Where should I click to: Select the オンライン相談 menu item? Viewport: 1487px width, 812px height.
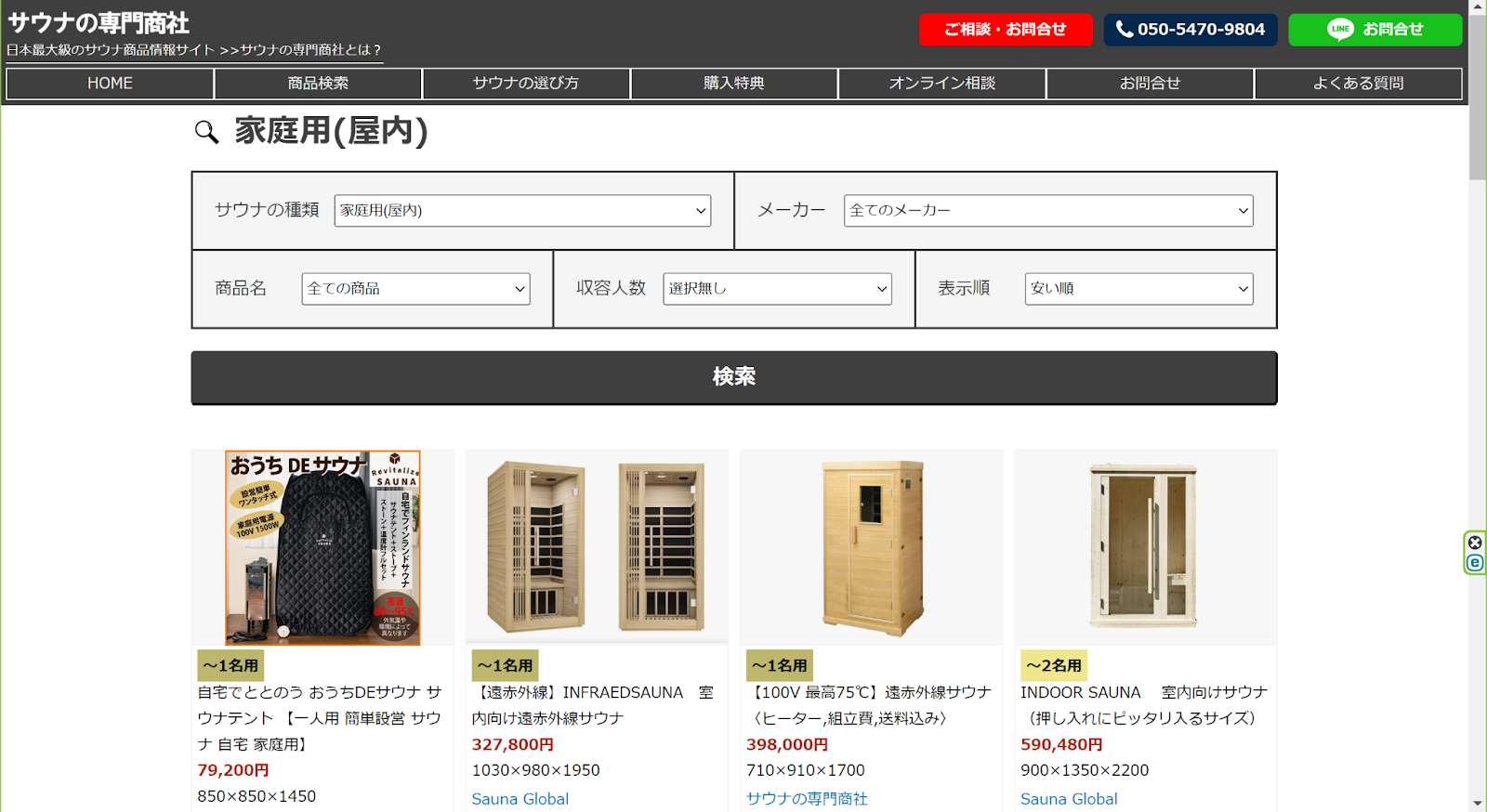coord(941,84)
